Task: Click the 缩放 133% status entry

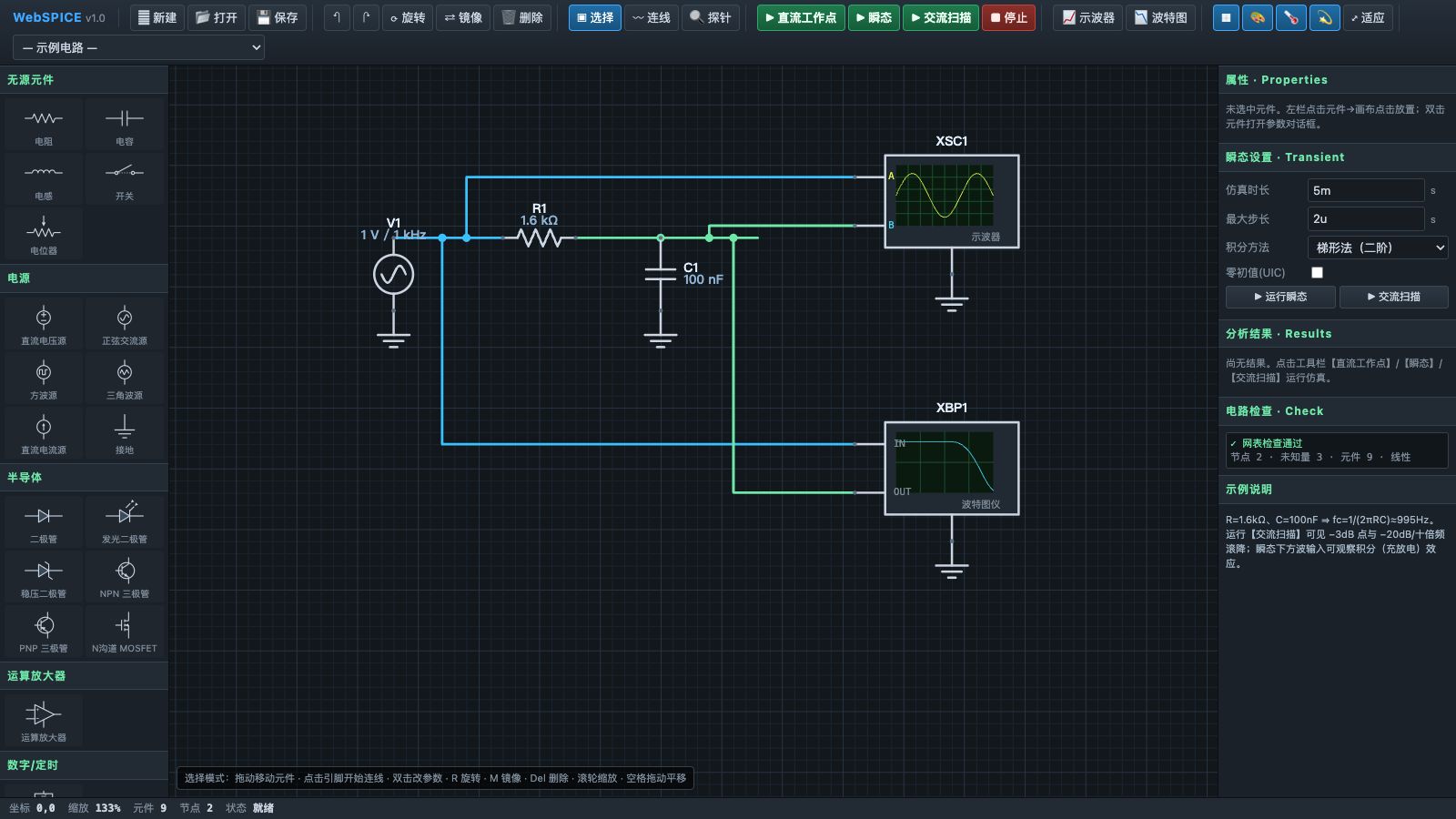Action: point(95,808)
